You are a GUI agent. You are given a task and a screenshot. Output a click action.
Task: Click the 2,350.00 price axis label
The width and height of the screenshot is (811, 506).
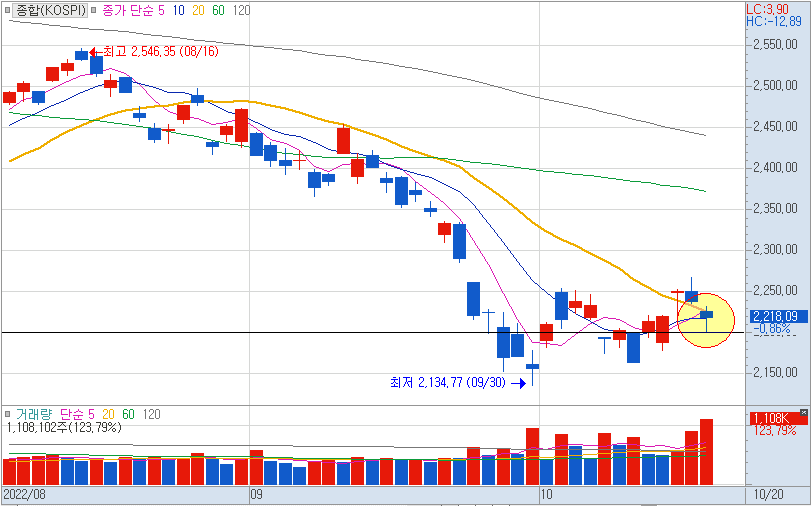[776, 209]
